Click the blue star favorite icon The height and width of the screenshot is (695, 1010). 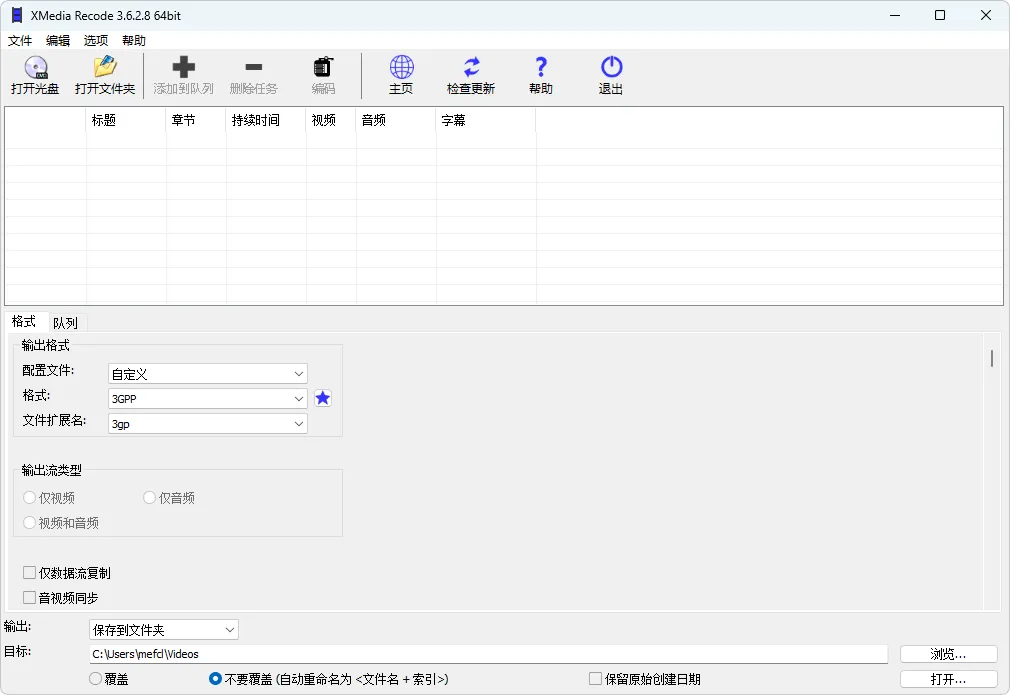(323, 398)
